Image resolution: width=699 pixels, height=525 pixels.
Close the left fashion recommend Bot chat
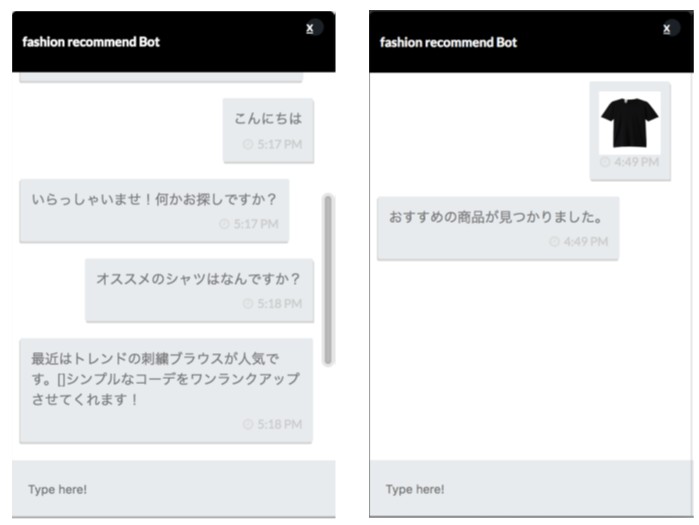(310, 29)
